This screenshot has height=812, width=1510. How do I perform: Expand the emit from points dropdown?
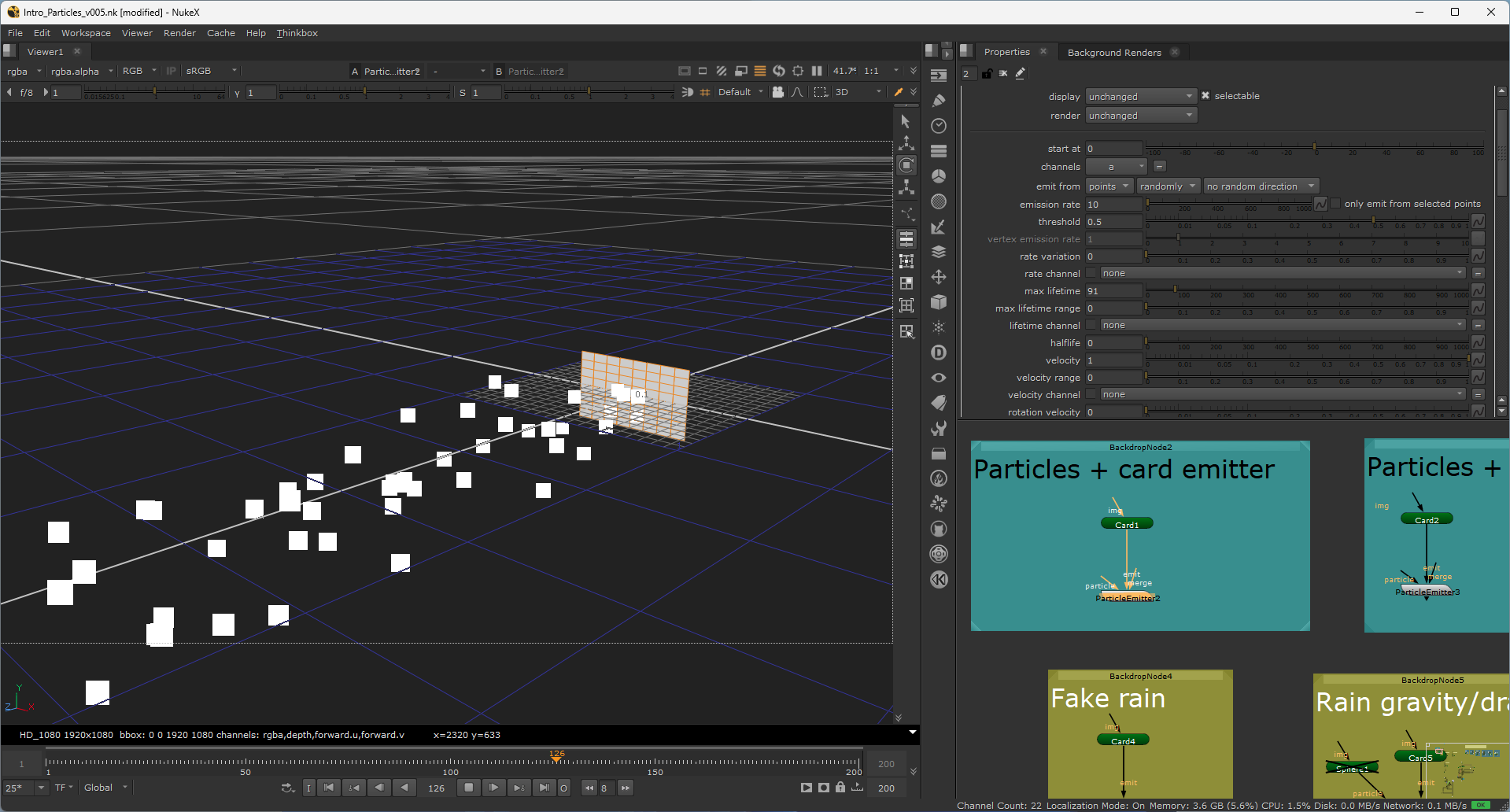coord(1109,186)
